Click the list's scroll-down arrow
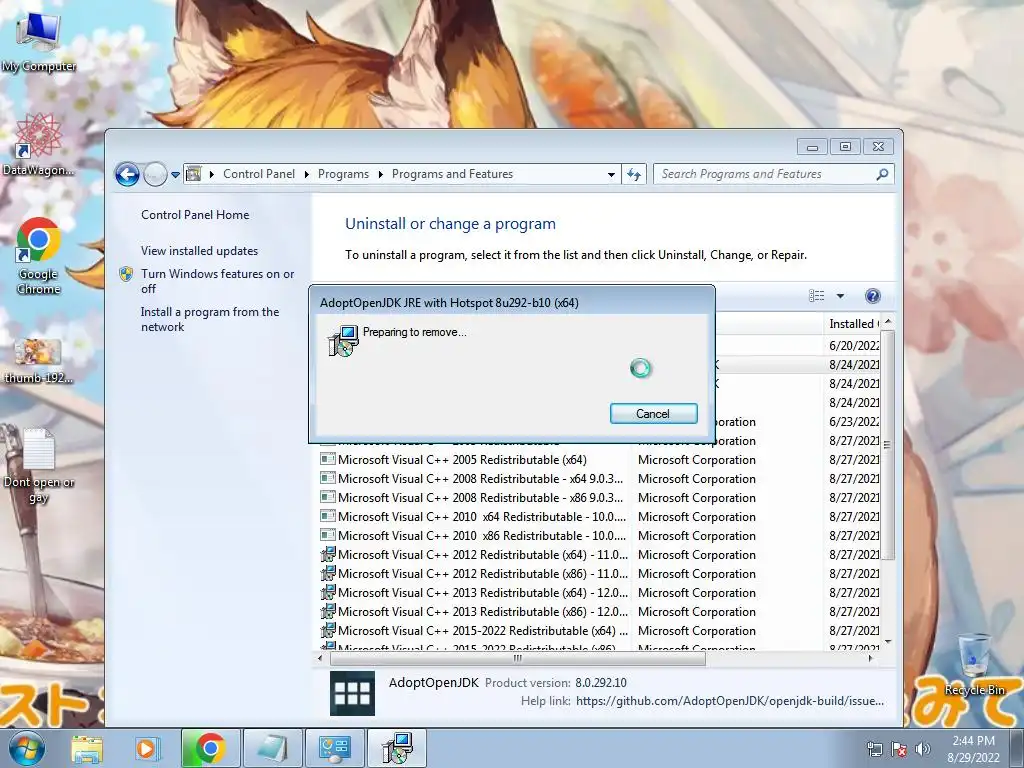The height and width of the screenshot is (768, 1024). (x=888, y=642)
